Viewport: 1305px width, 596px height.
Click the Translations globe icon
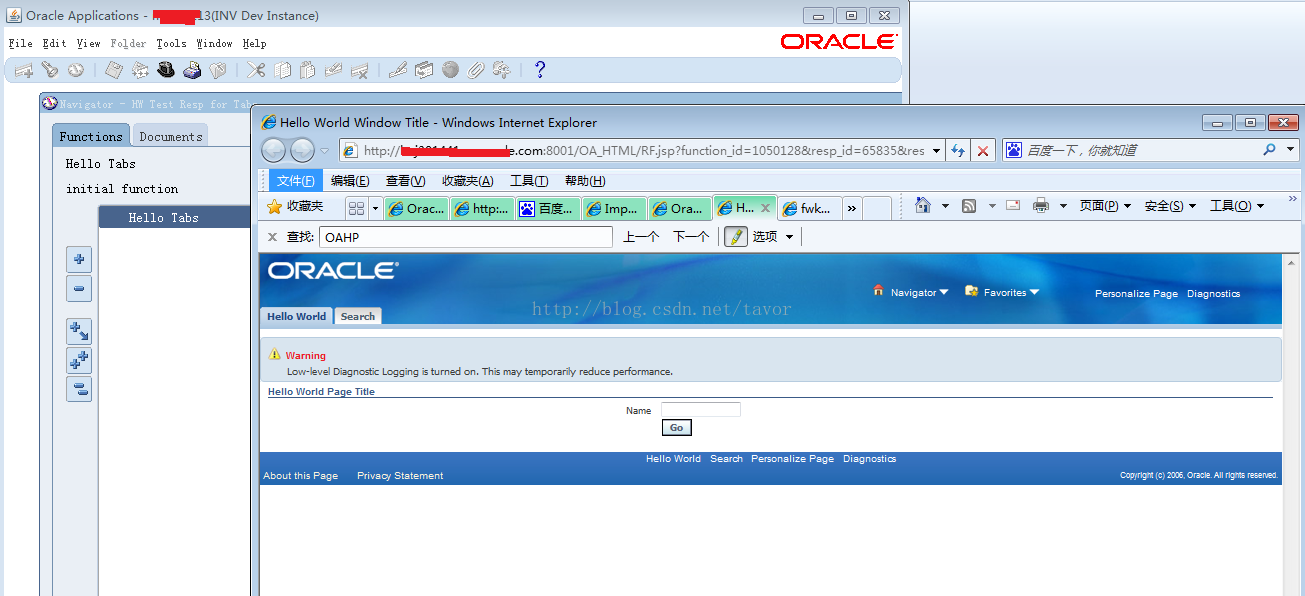(450, 70)
